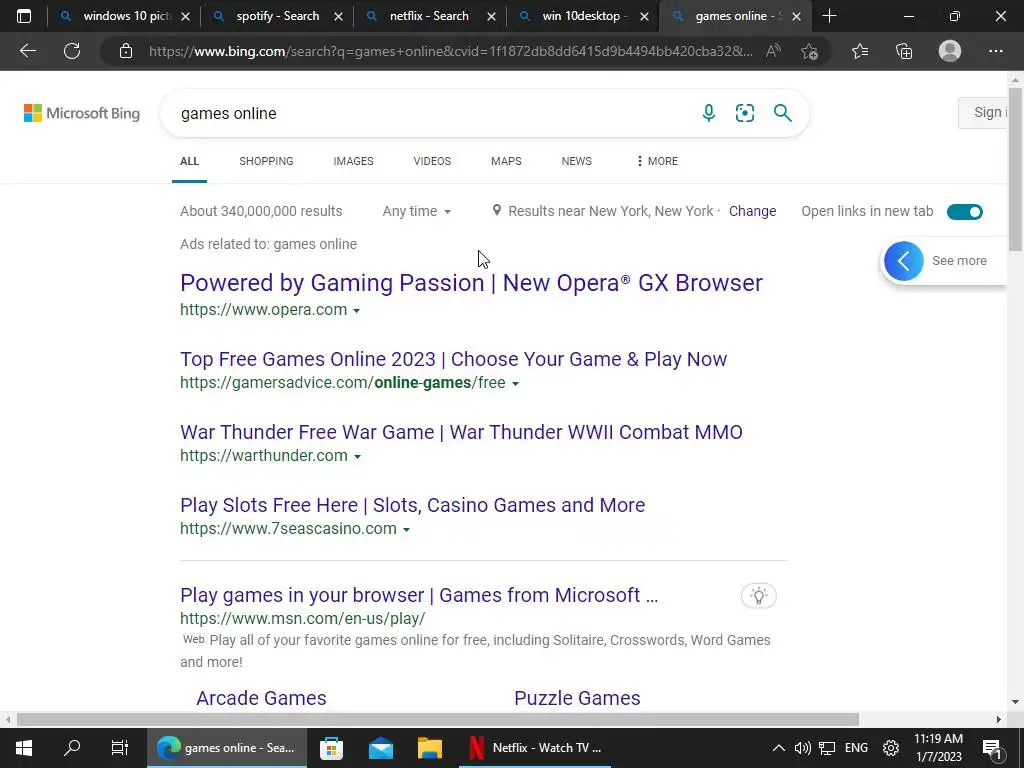The height and width of the screenshot is (768, 1024).
Task: Expand the opera.com ad URL arrow
Action: 357,311
